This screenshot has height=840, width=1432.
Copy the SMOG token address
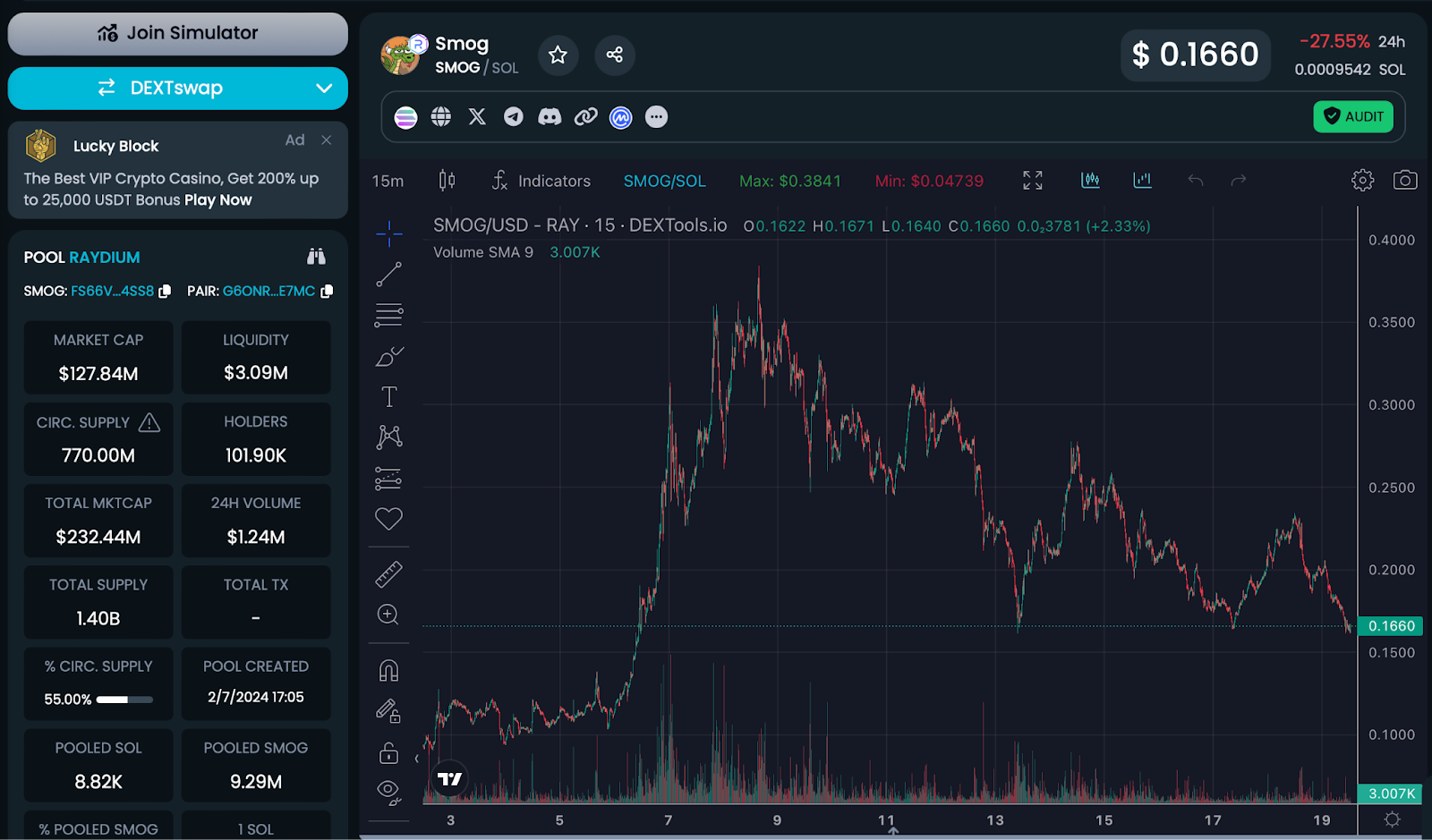tap(165, 292)
